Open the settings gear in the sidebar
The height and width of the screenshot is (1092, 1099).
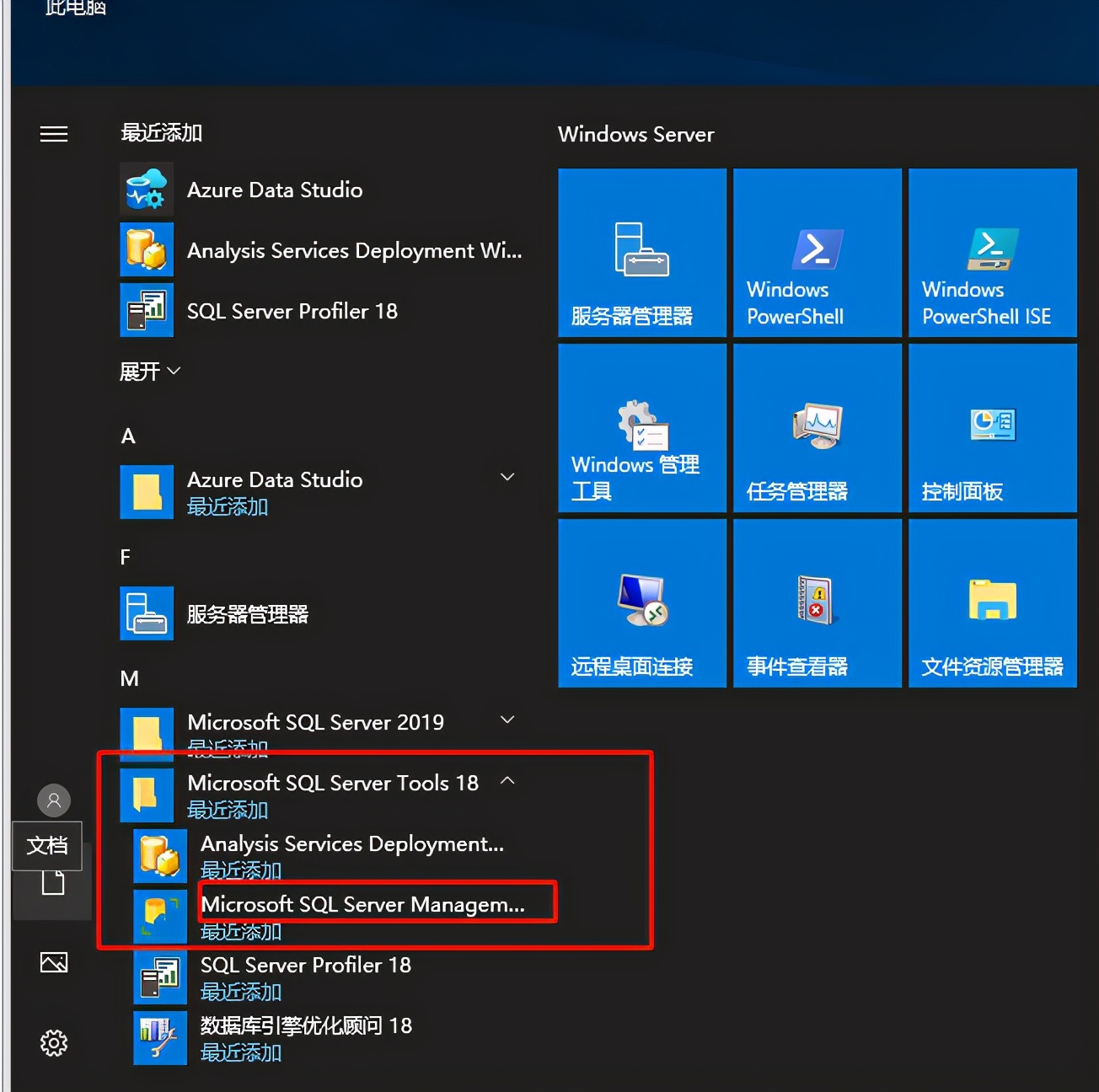pos(54,1043)
